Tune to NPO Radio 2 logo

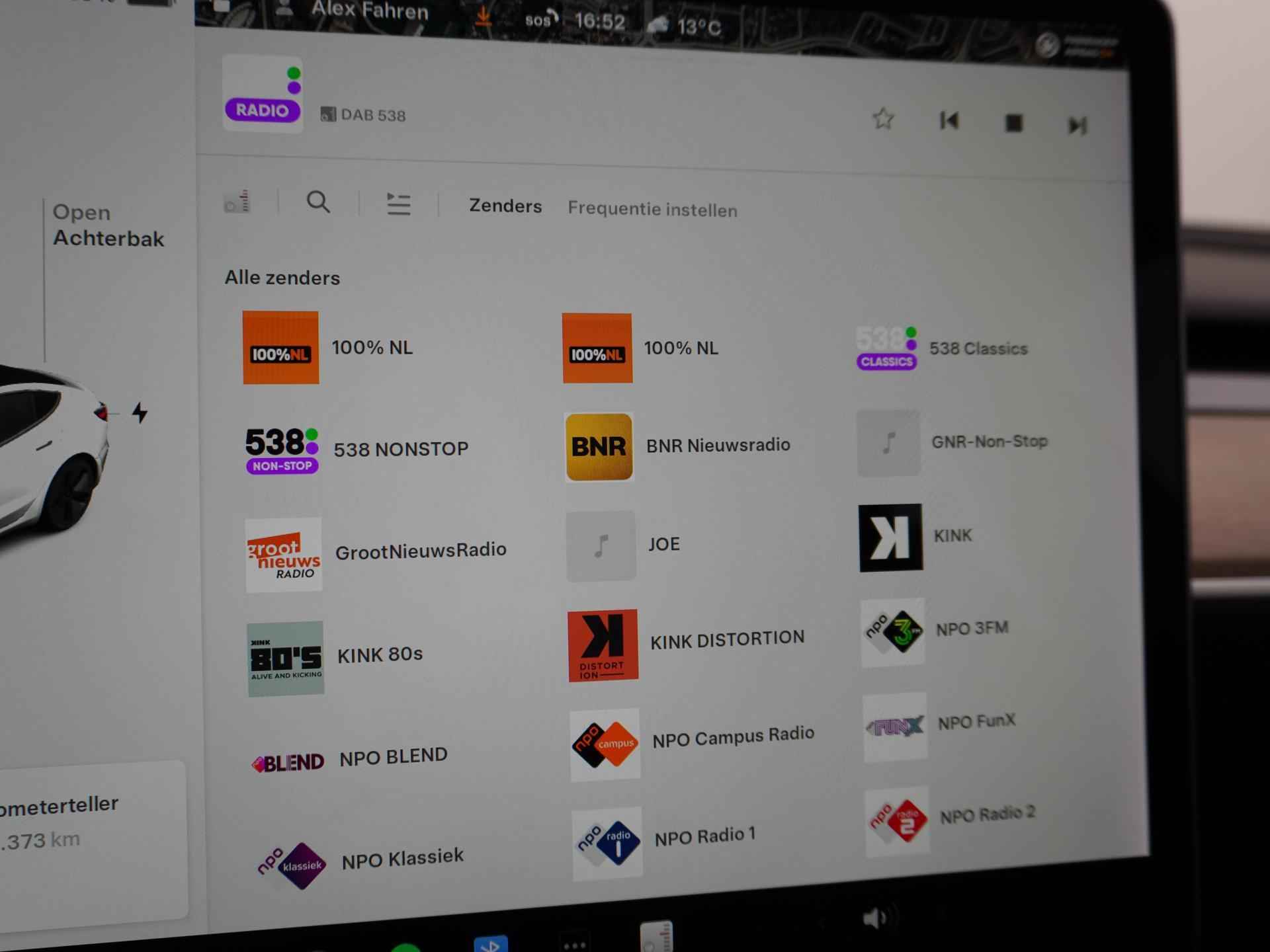[x=897, y=820]
